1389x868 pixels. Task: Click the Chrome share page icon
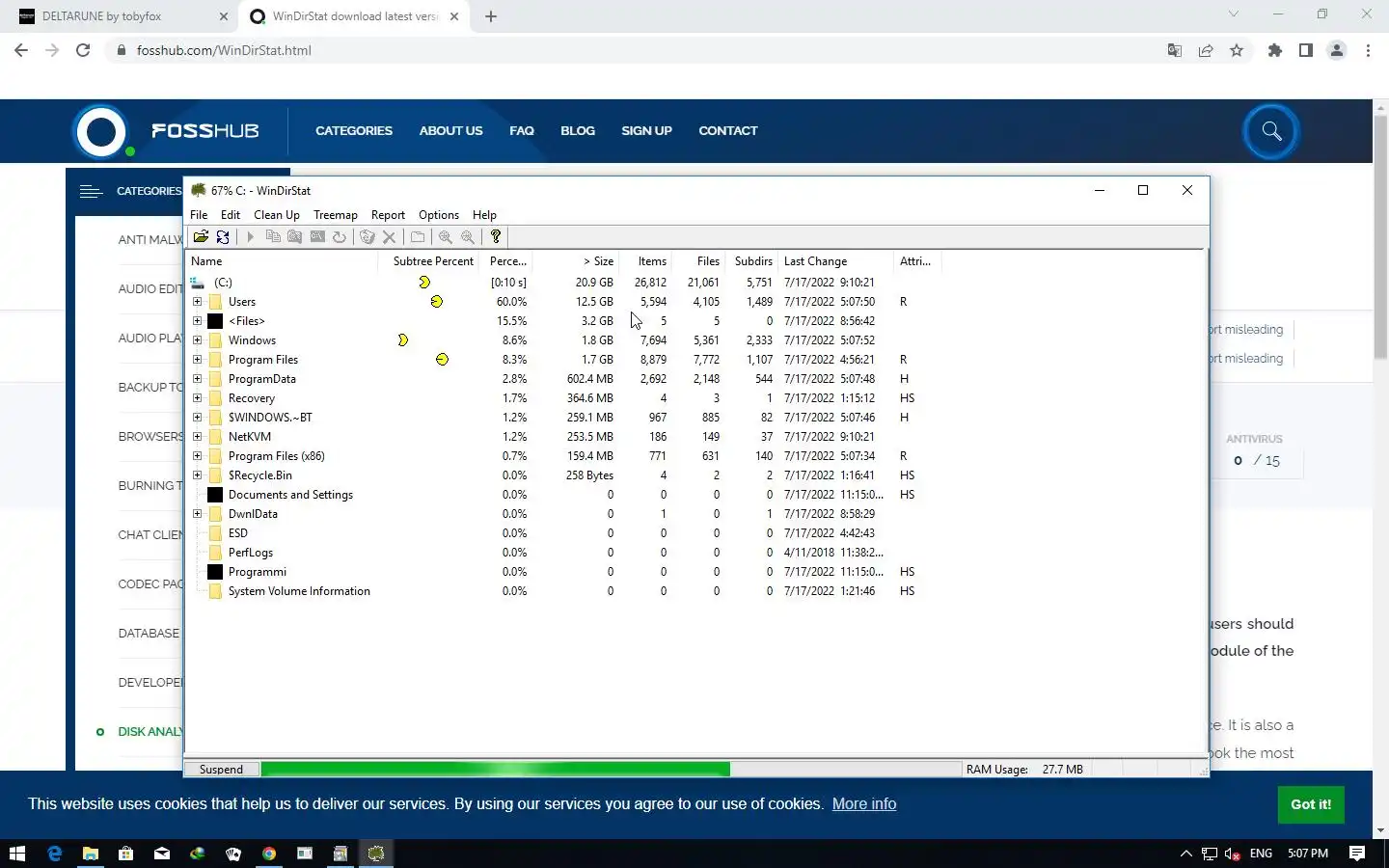click(1206, 50)
